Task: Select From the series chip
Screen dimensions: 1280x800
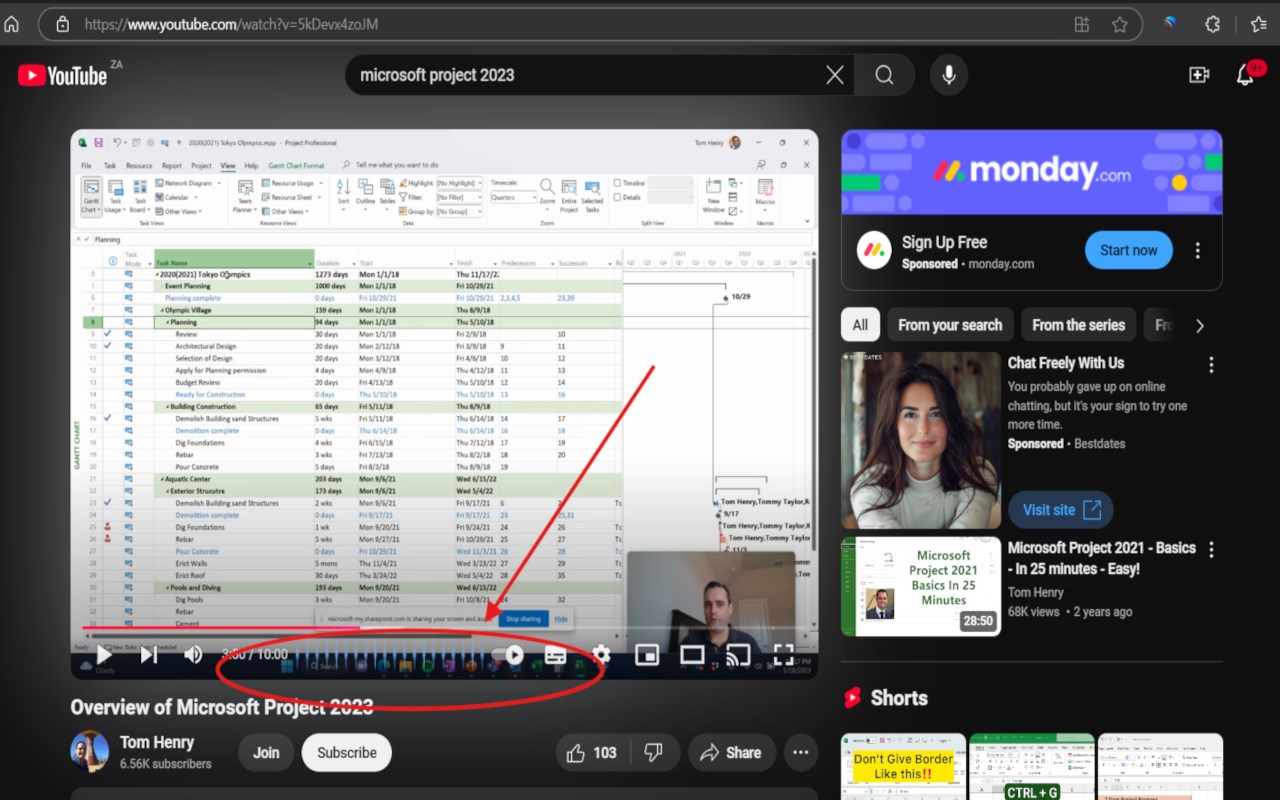Action: (x=1078, y=325)
